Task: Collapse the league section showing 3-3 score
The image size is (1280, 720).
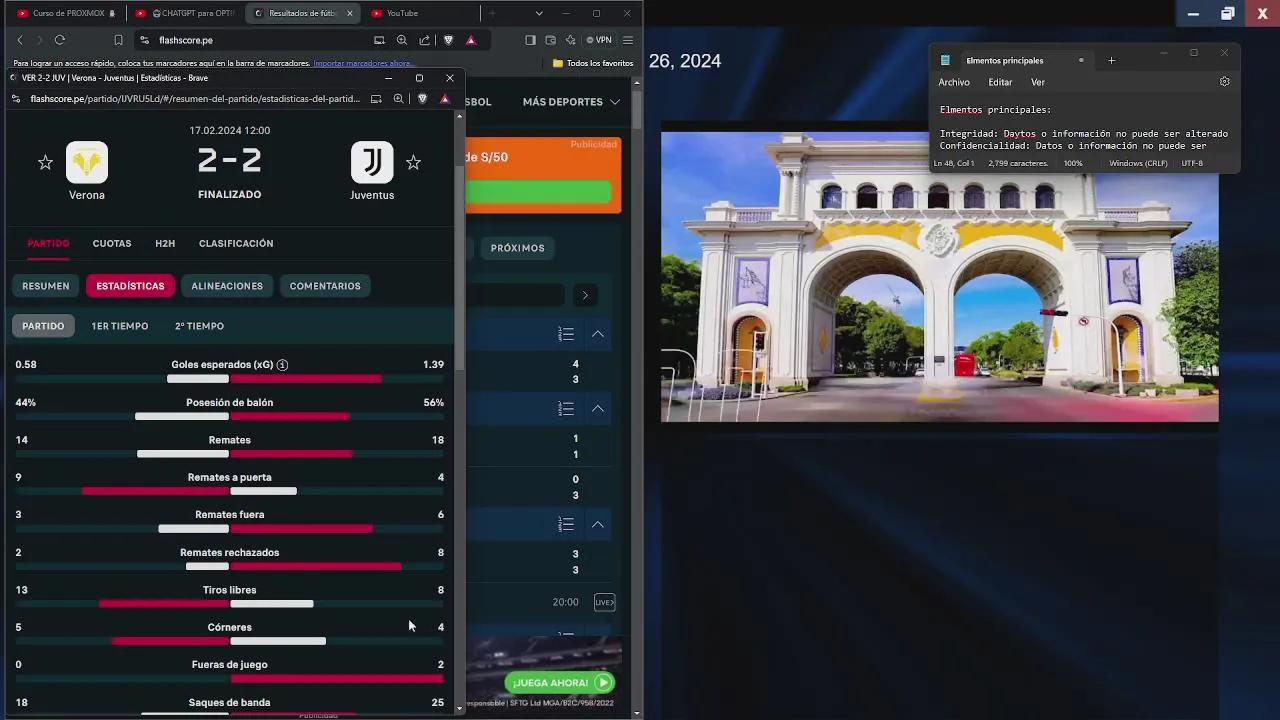Action: click(x=598, y=524)
